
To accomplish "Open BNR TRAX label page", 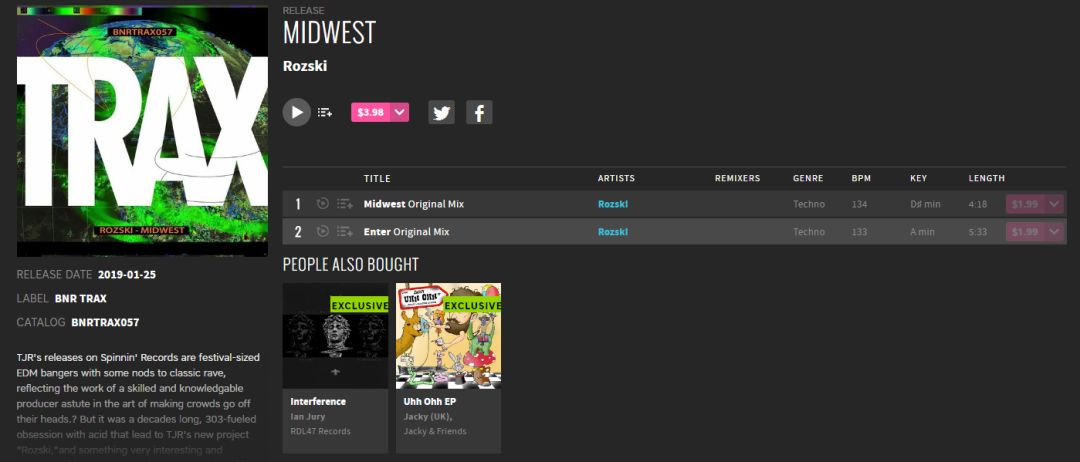I will pyautogui.click(x=81, y=298).
